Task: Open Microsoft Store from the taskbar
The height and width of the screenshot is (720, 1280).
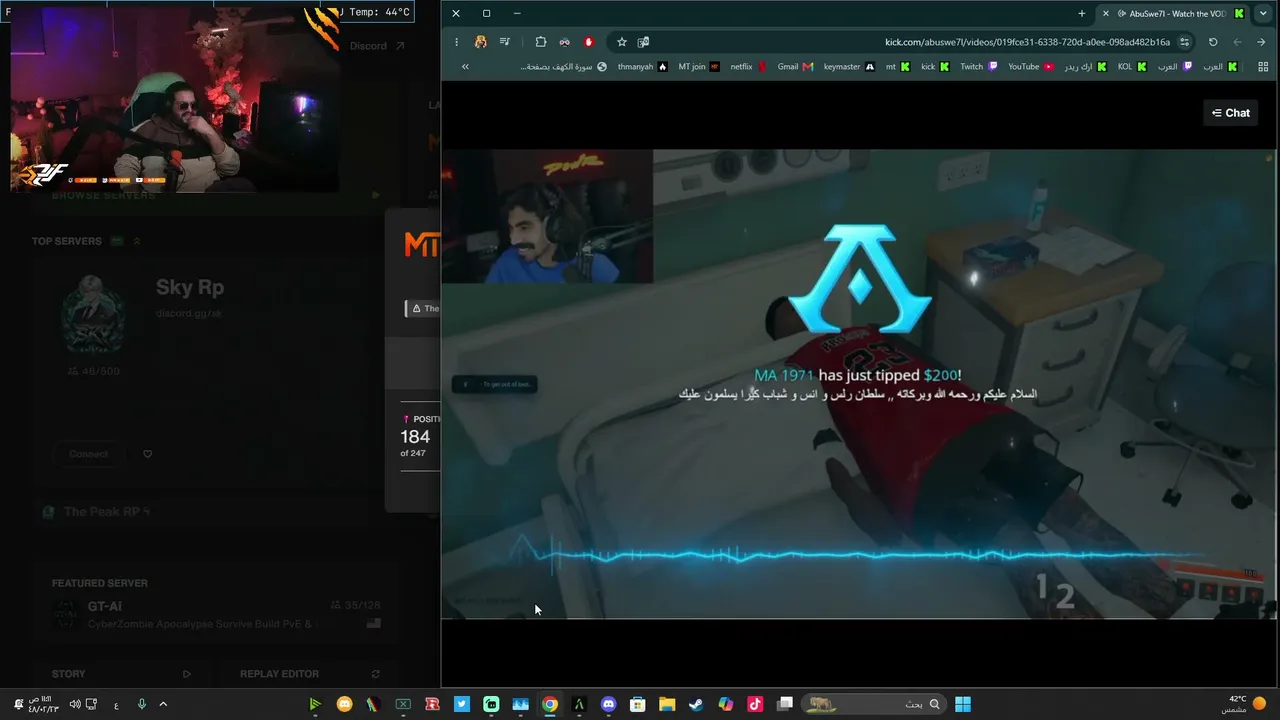Action: [638, 704]
